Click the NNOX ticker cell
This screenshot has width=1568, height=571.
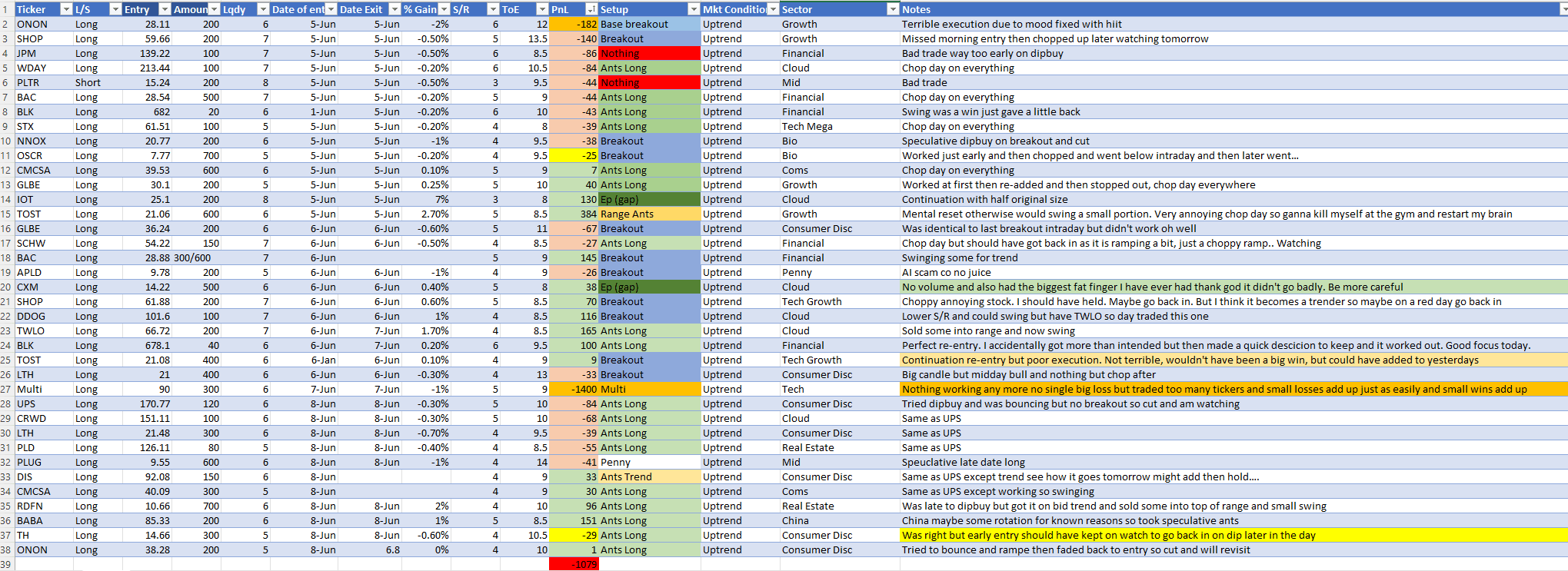[x=44, y=141]
